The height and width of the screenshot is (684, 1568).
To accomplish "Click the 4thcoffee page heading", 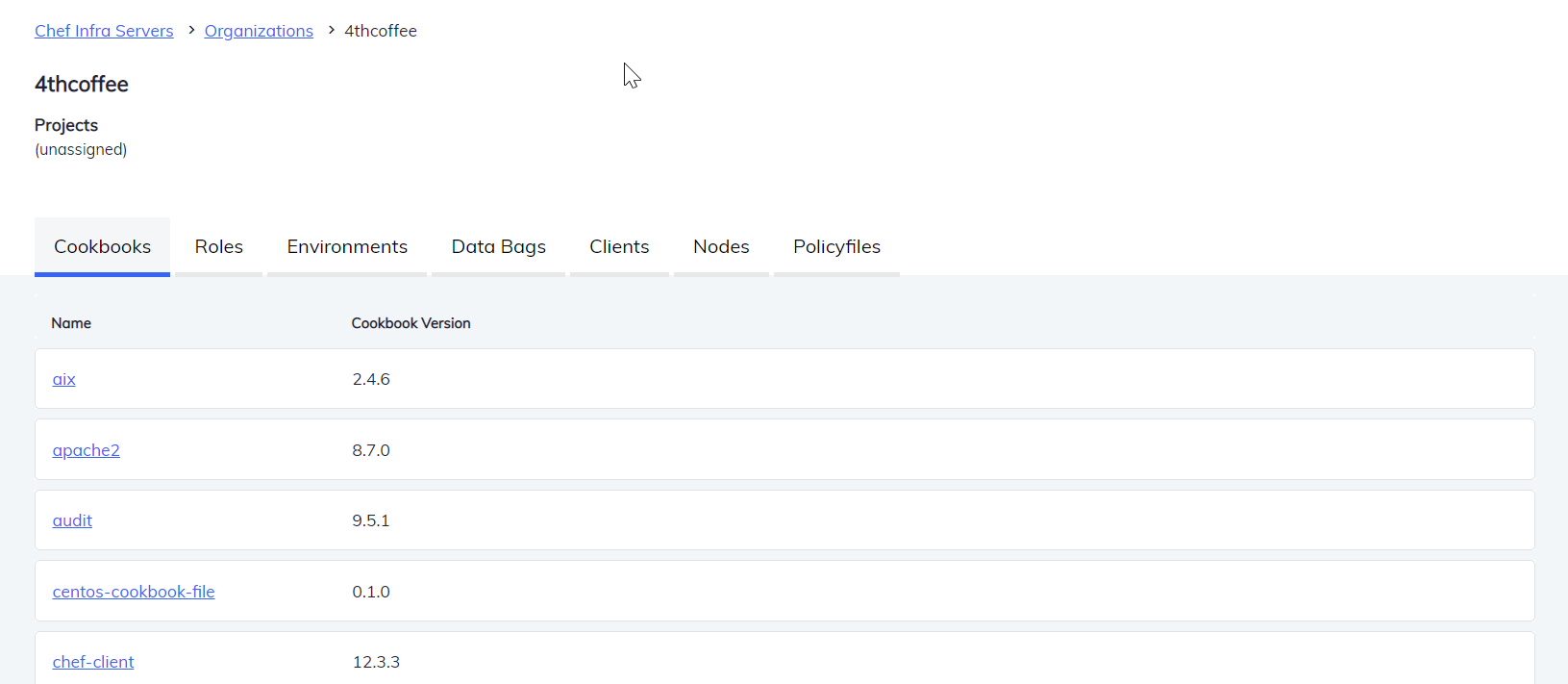I will click(82, 85).
